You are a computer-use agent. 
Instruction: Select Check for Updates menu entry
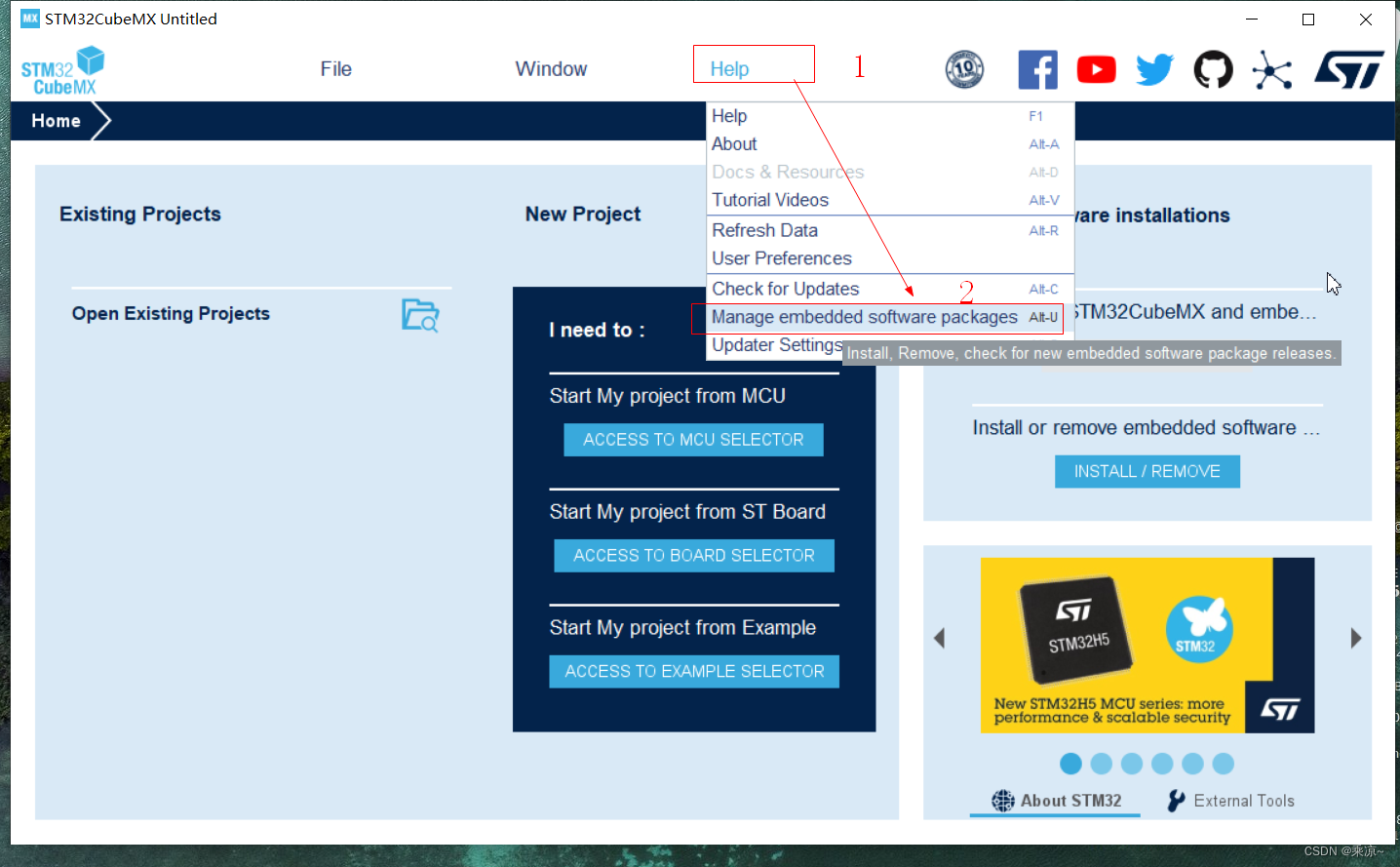click(x=890, y=290)
